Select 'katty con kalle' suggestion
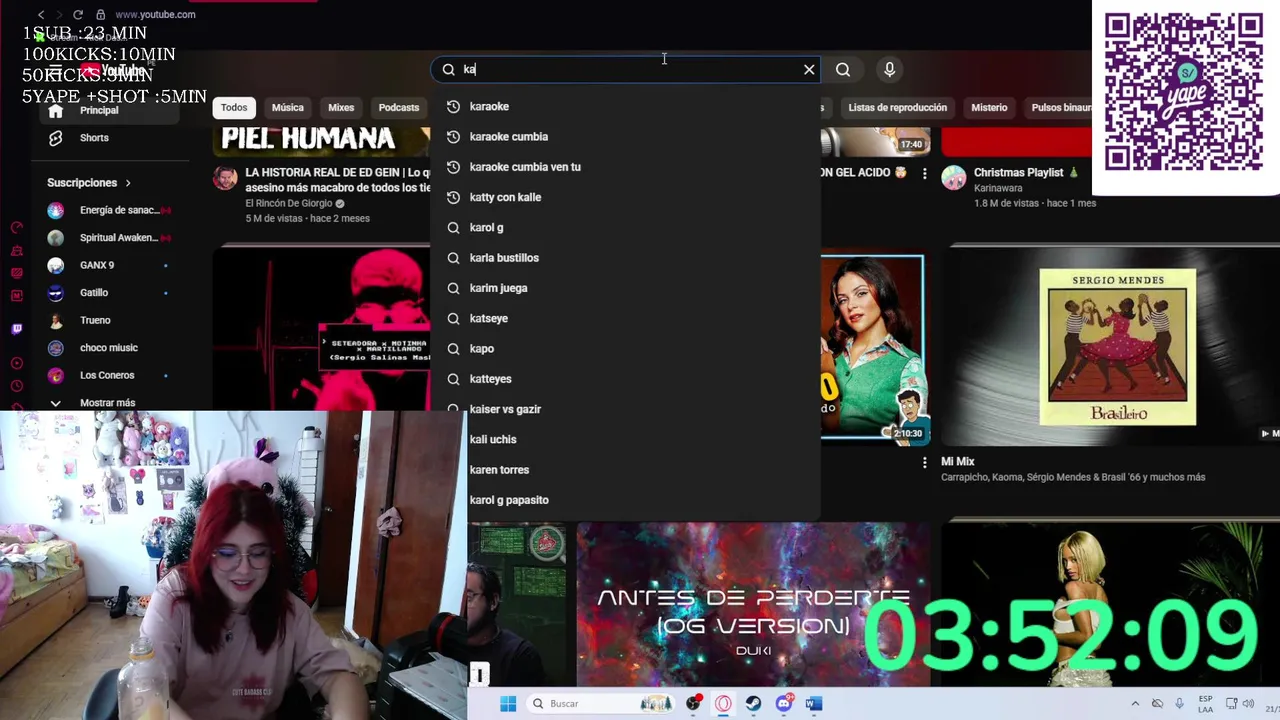The height and width of the screenshot is (720, 1280). click(625, 197)
